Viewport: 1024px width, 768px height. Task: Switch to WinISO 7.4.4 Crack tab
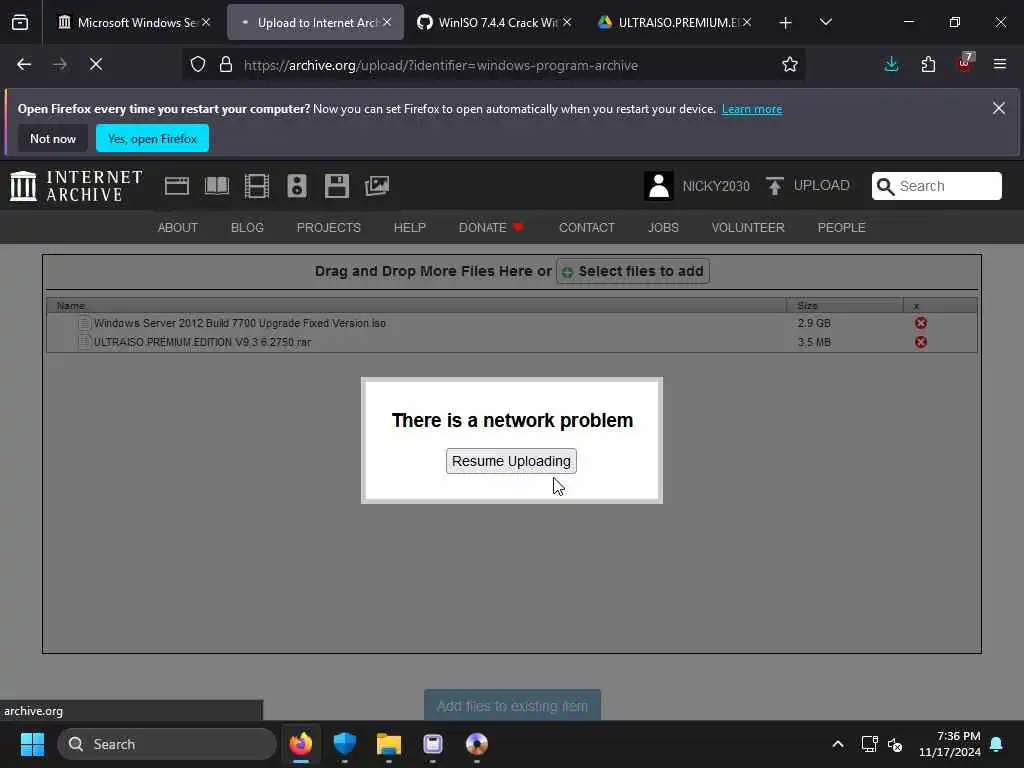[x=495, y=22]
